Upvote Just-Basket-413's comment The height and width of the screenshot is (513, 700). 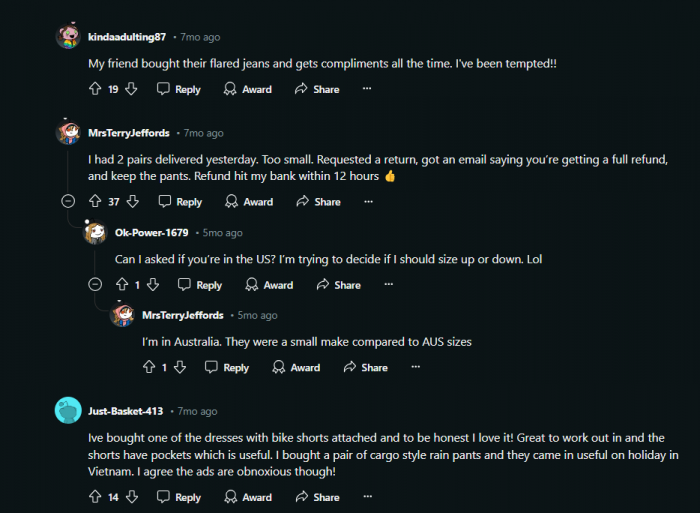[95, 497]
